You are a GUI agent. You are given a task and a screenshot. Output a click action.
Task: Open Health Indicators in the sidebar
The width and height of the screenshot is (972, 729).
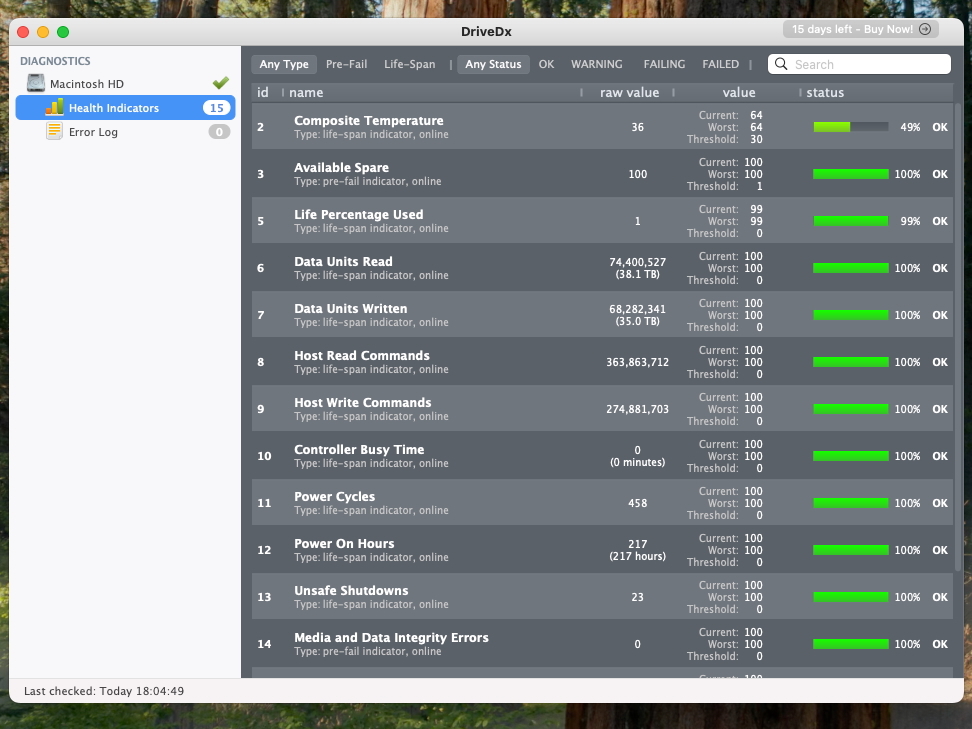point(125,107)
